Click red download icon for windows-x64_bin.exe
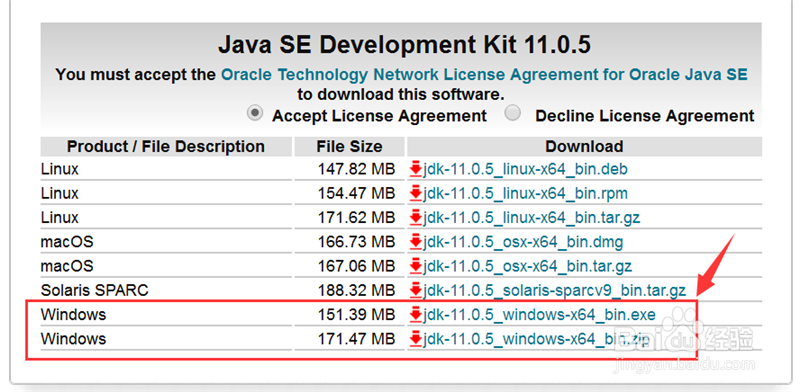 point(416,314)
